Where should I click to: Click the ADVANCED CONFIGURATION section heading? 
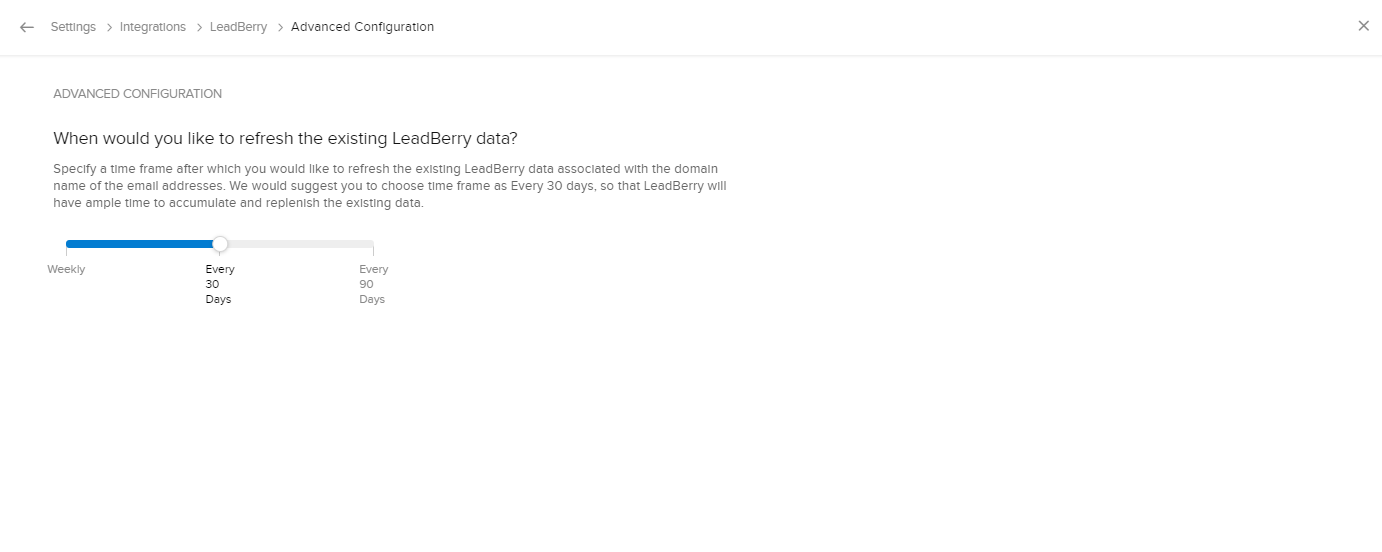tap(137, 94)
